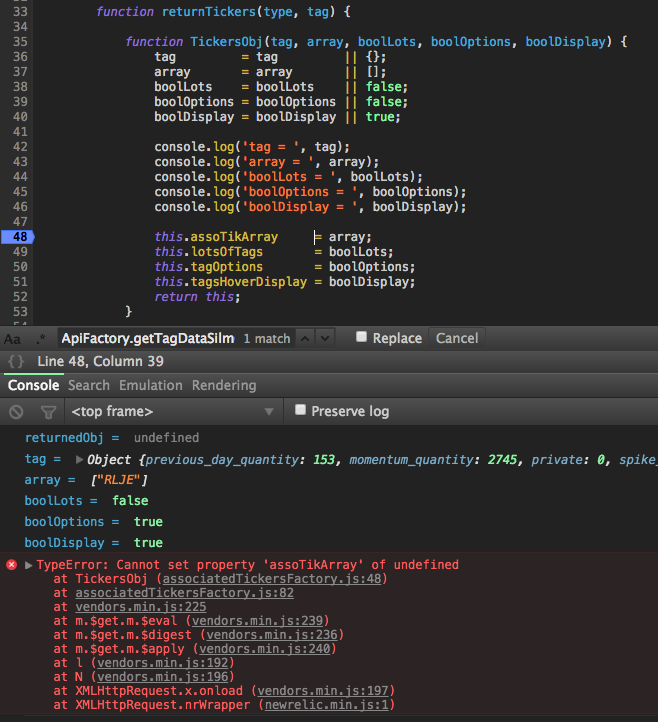658x722 pixels.
Task: Click line number 52 in the gutter
Action: click(20, 297)
